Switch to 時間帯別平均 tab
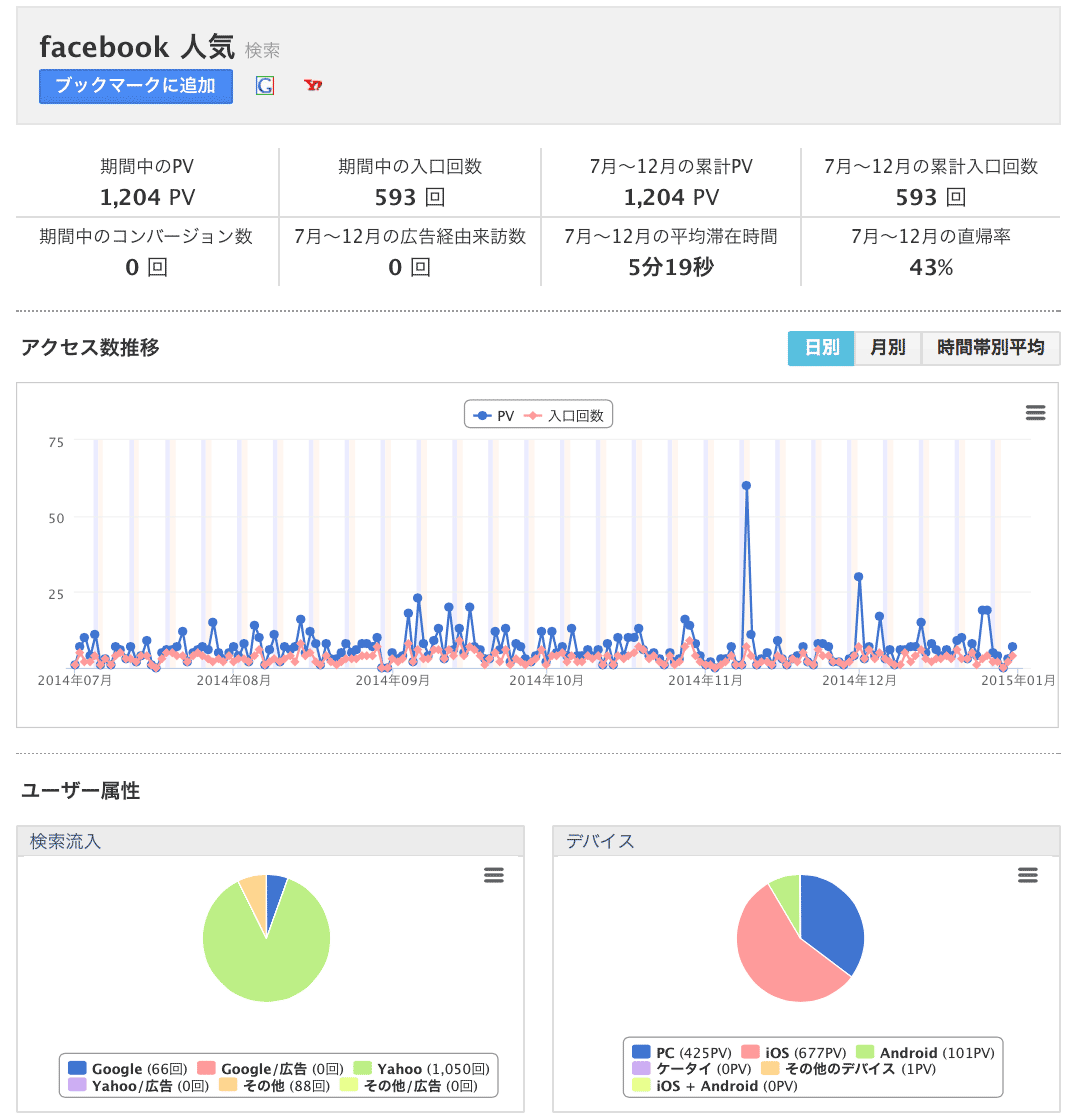The height and width of the screenshot is (1120, 1090). (991, 348)
